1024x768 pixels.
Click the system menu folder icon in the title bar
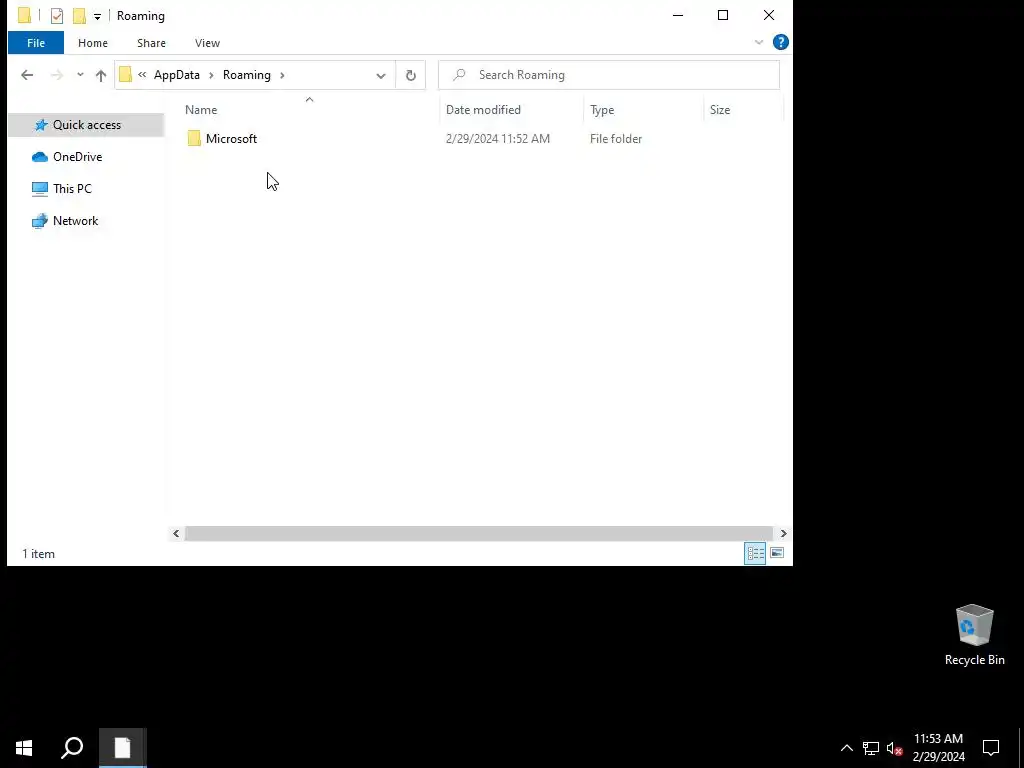coord(24,16)
